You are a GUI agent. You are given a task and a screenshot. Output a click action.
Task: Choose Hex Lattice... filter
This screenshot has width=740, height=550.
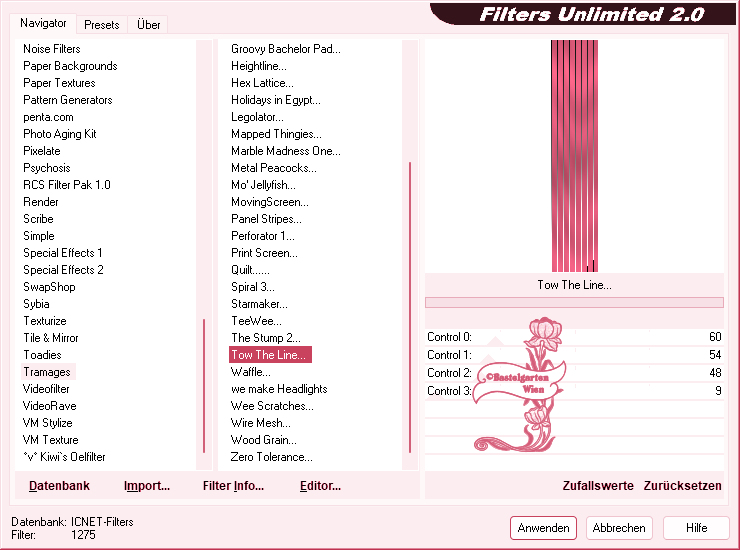[262, 83]
